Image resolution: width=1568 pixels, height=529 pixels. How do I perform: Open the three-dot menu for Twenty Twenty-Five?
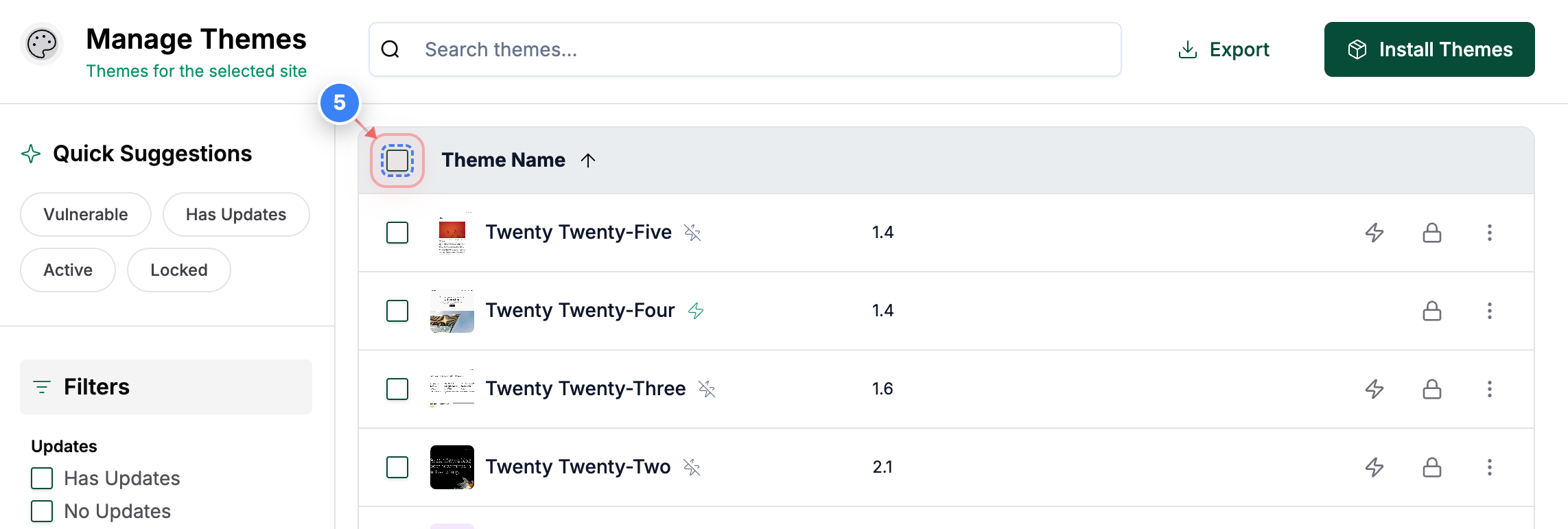1490,233
